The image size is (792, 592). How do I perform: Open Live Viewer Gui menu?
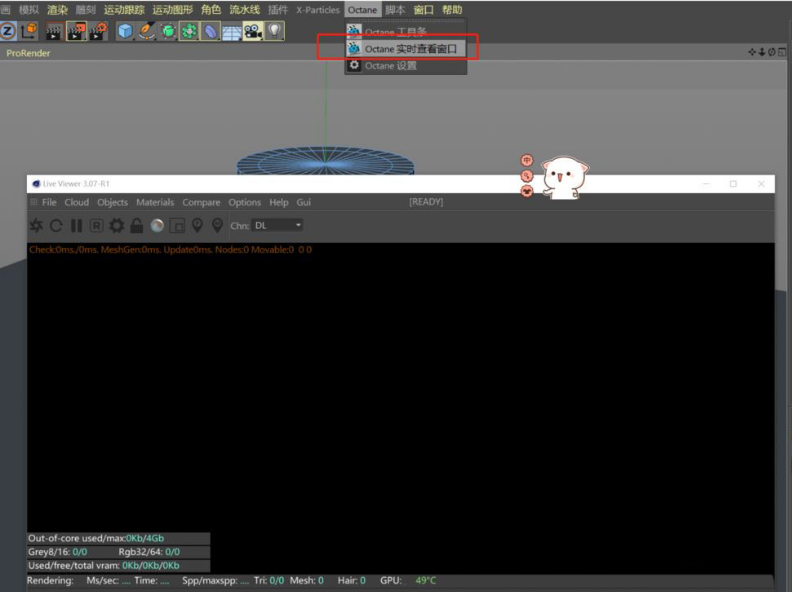[304, 202]
